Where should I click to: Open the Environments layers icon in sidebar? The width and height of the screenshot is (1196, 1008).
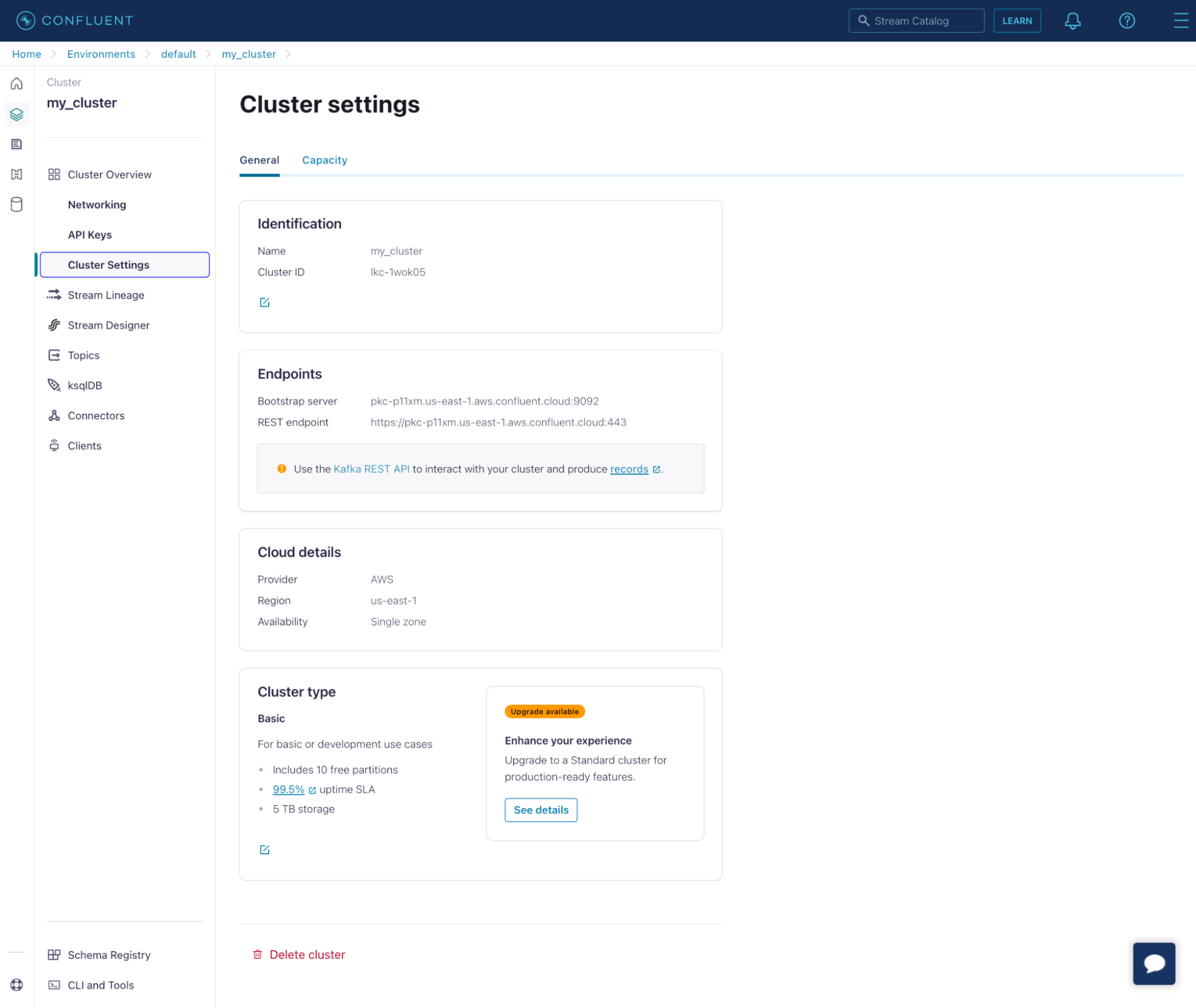coord(16,114)
